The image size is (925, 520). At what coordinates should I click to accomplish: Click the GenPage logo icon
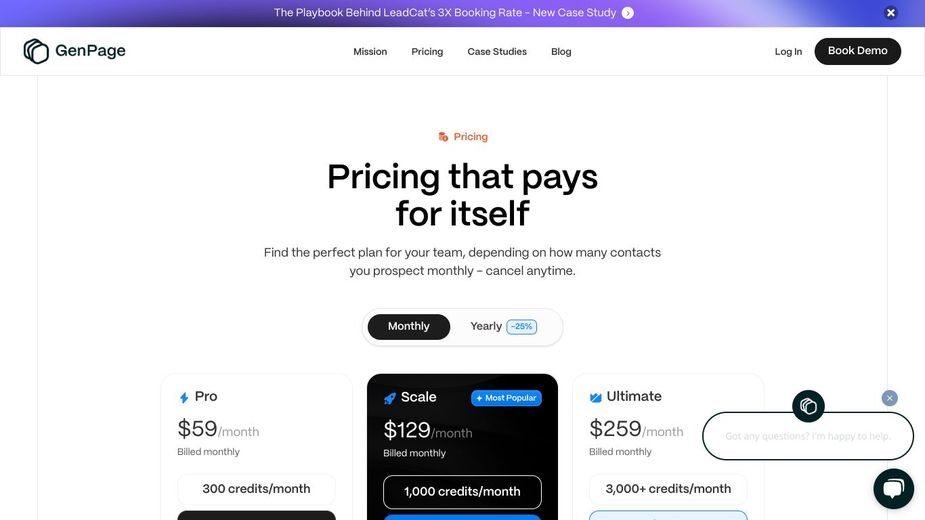click(x=36, y=51)
